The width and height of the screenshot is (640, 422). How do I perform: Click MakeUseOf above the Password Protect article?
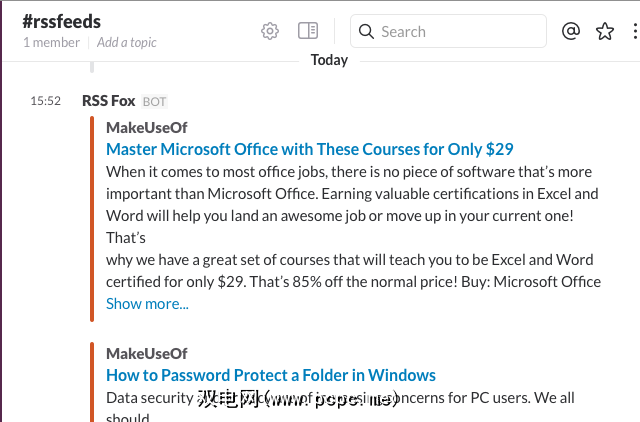pyautogui.click(x=146, y=353)
